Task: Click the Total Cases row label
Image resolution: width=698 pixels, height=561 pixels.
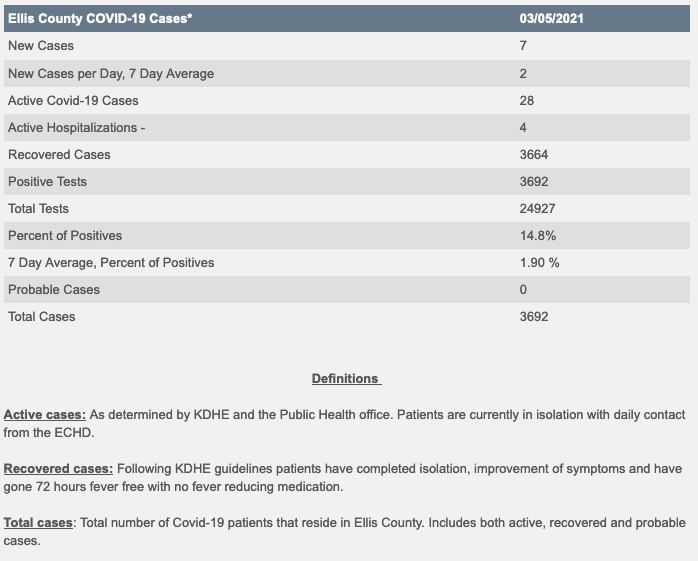Action: point(41,316)
